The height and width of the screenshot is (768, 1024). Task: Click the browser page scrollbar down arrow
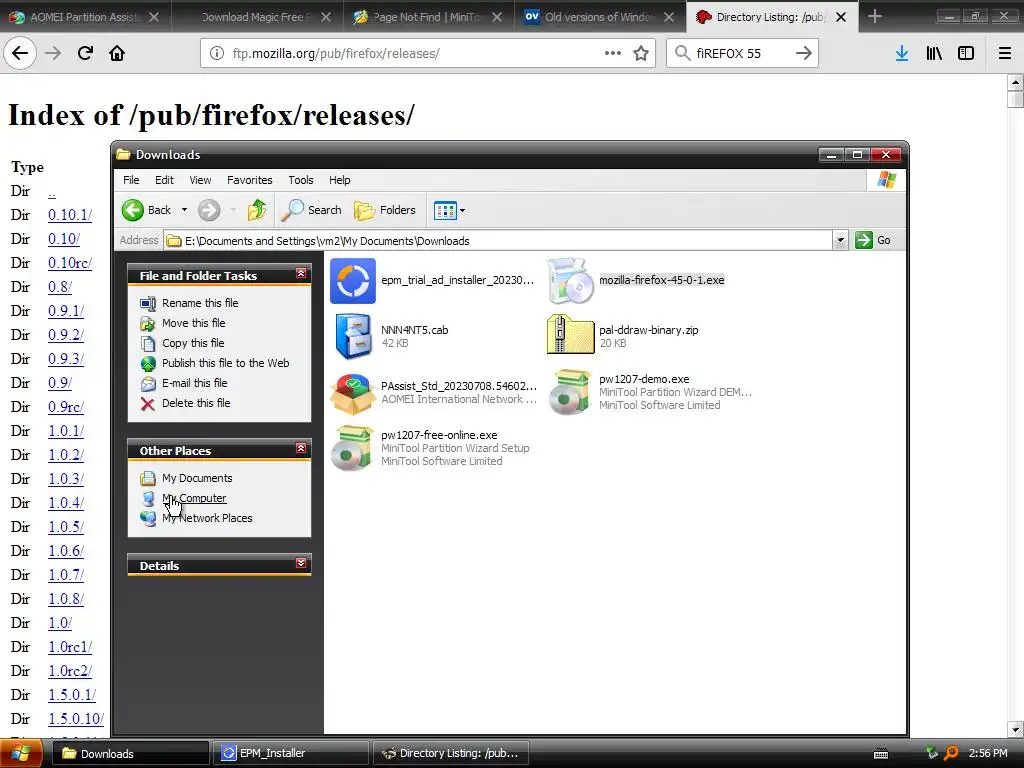(x=1015, y=729)
